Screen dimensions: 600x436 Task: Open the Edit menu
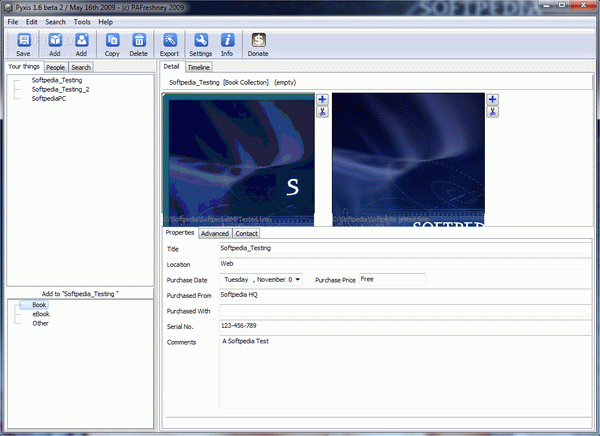32,22
